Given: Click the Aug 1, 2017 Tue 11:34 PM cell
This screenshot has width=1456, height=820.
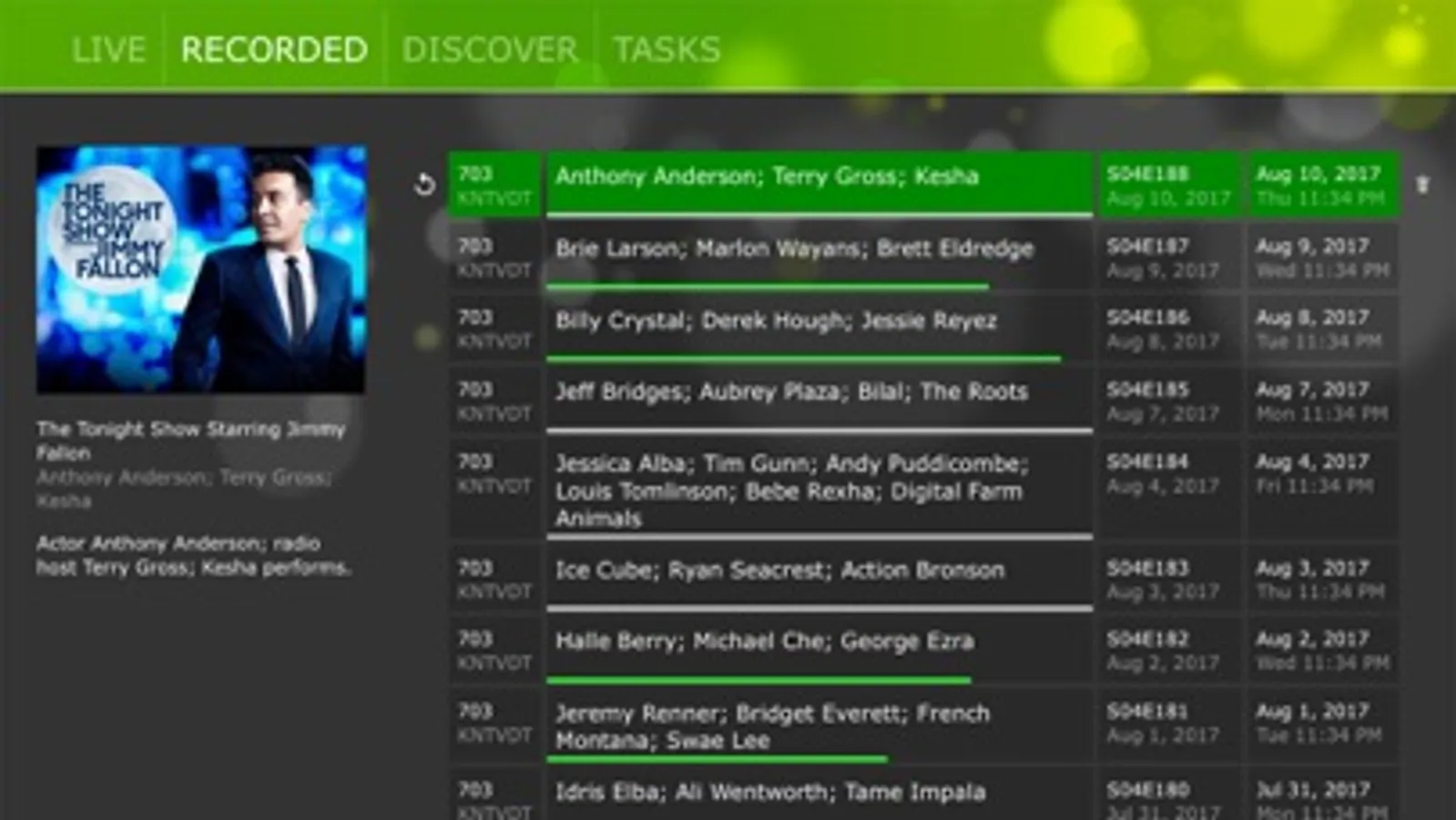Looking at the screenshot, I should click(x=1322, y=725).
